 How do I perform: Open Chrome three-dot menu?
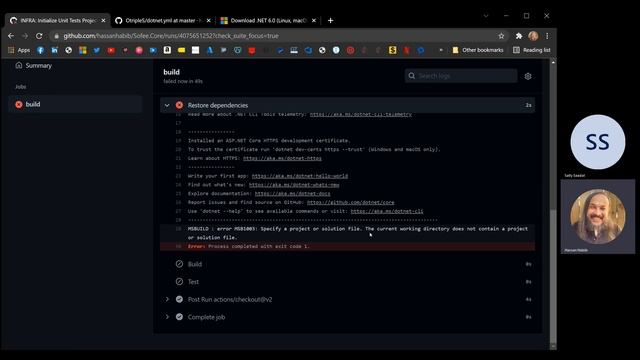(547, 36)
